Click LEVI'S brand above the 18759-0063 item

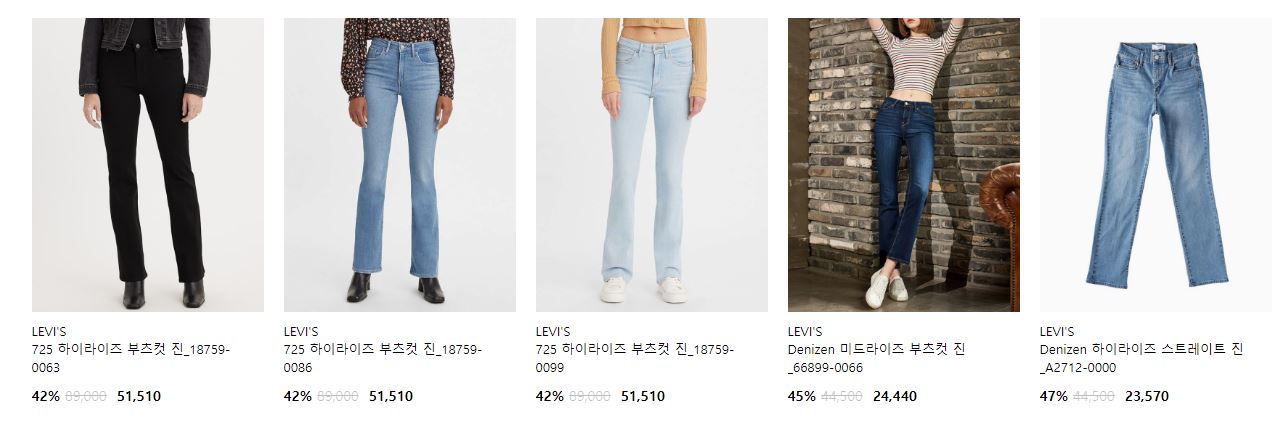click(x=49, y=332)
